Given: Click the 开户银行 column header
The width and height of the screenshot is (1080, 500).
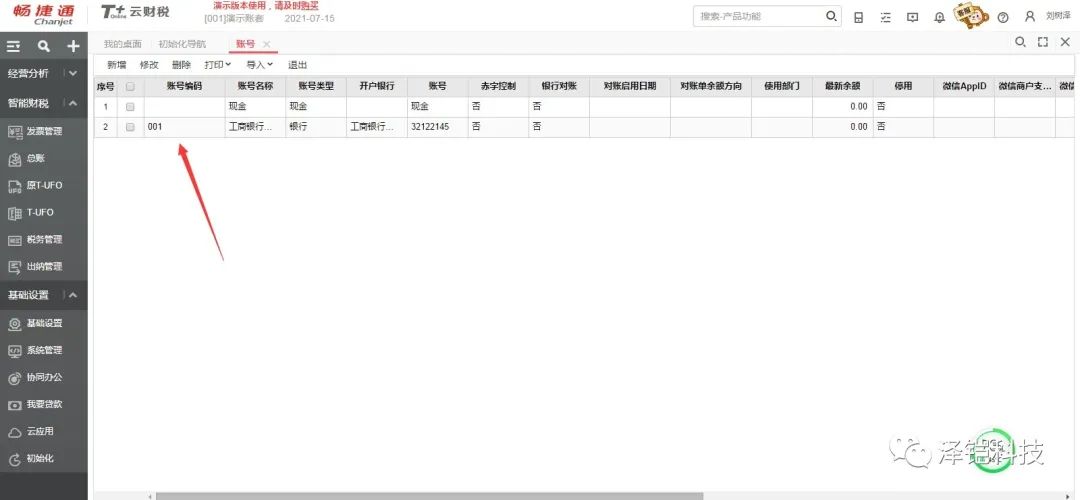Looking at the screenshot, I should coord(377,86).
